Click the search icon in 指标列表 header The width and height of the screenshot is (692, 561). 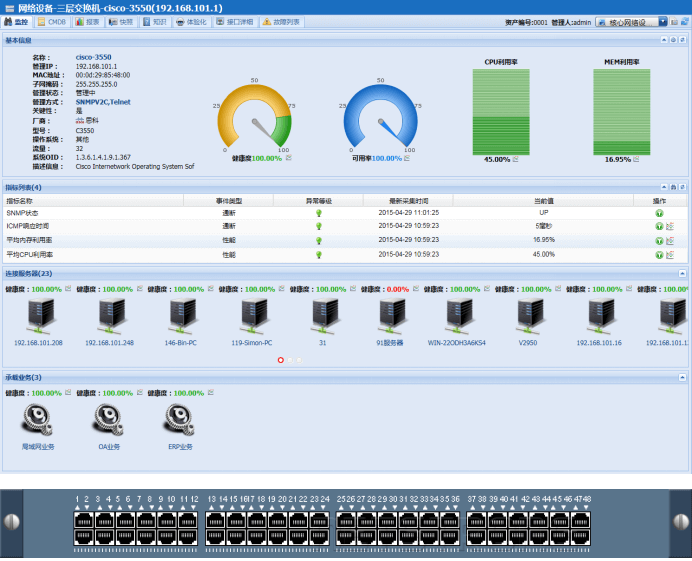(x=673, y=187)
